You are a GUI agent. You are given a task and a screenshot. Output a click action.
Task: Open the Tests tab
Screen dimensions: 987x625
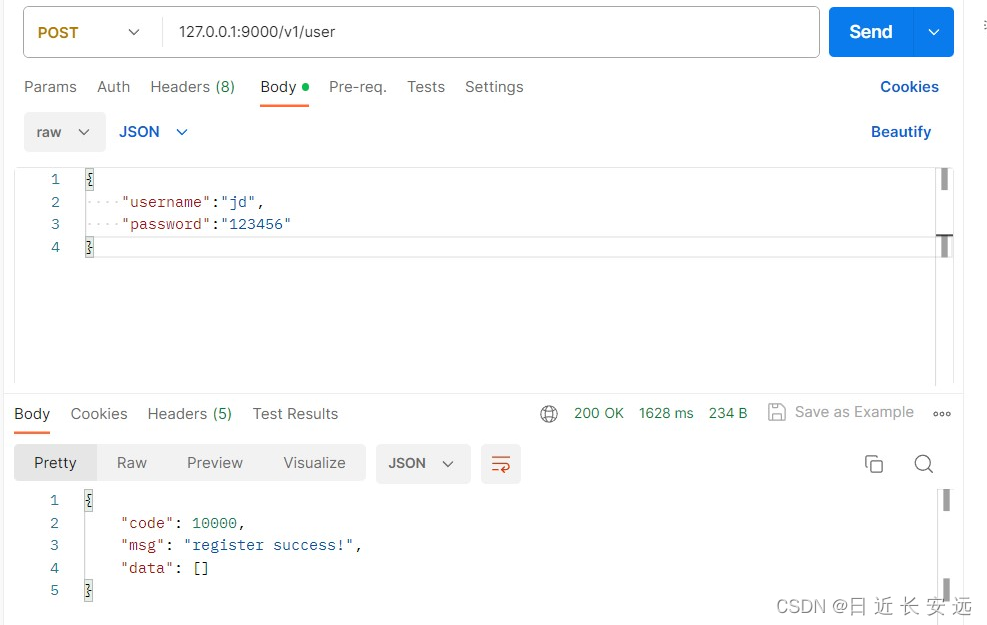click(426, 87)
